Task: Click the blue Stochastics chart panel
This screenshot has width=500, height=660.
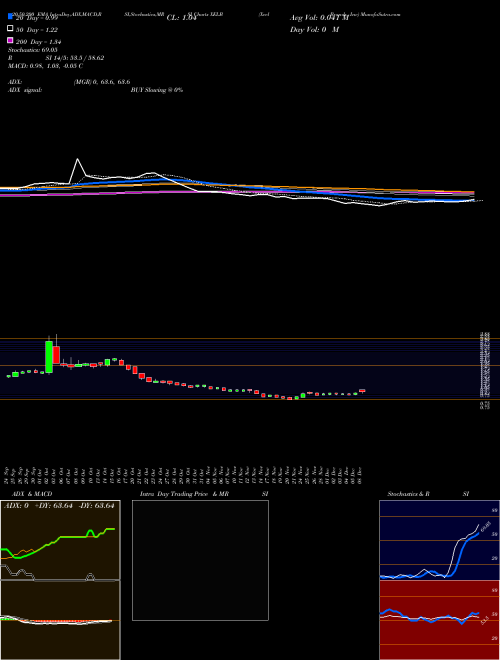Action: pyautogui.click(x=439, y=540)
